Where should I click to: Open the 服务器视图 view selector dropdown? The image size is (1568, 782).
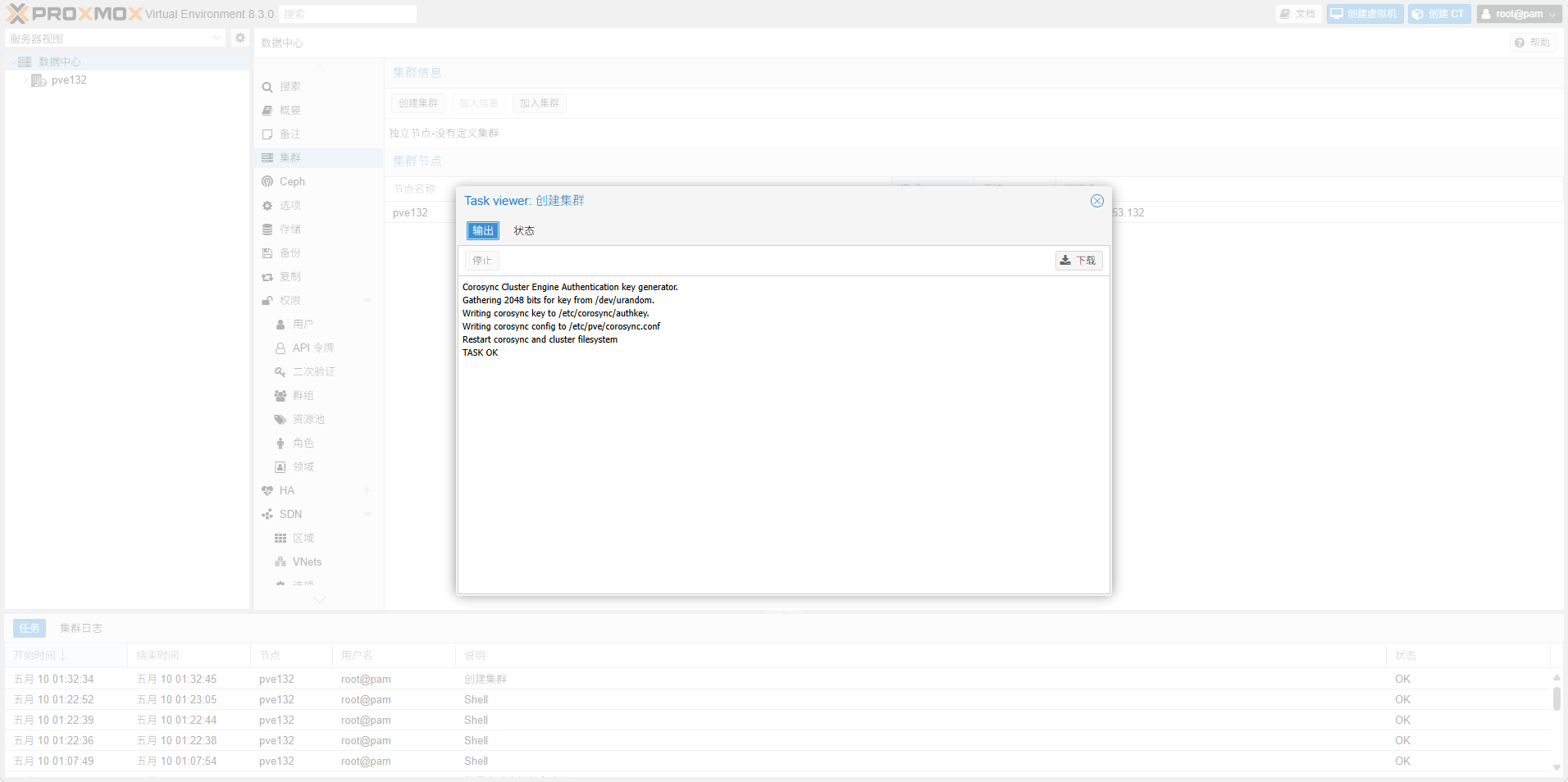(115, 38)
